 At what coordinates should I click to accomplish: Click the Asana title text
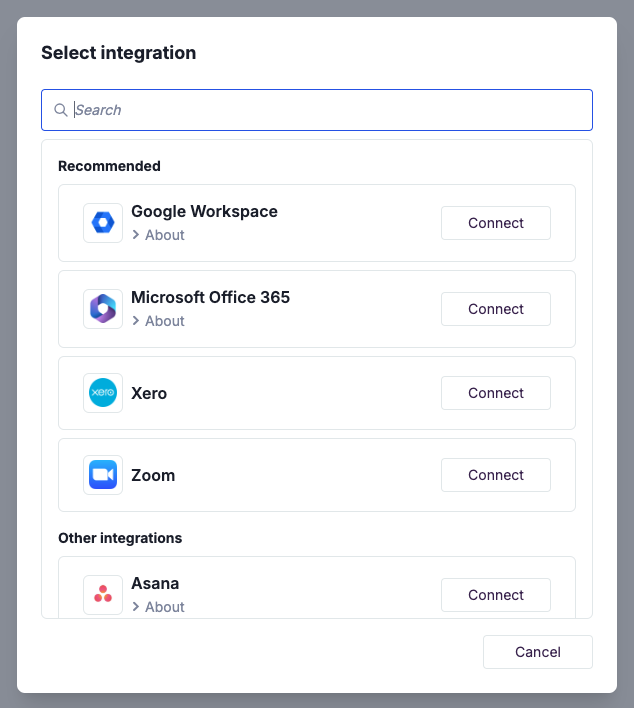pos(155,583)
